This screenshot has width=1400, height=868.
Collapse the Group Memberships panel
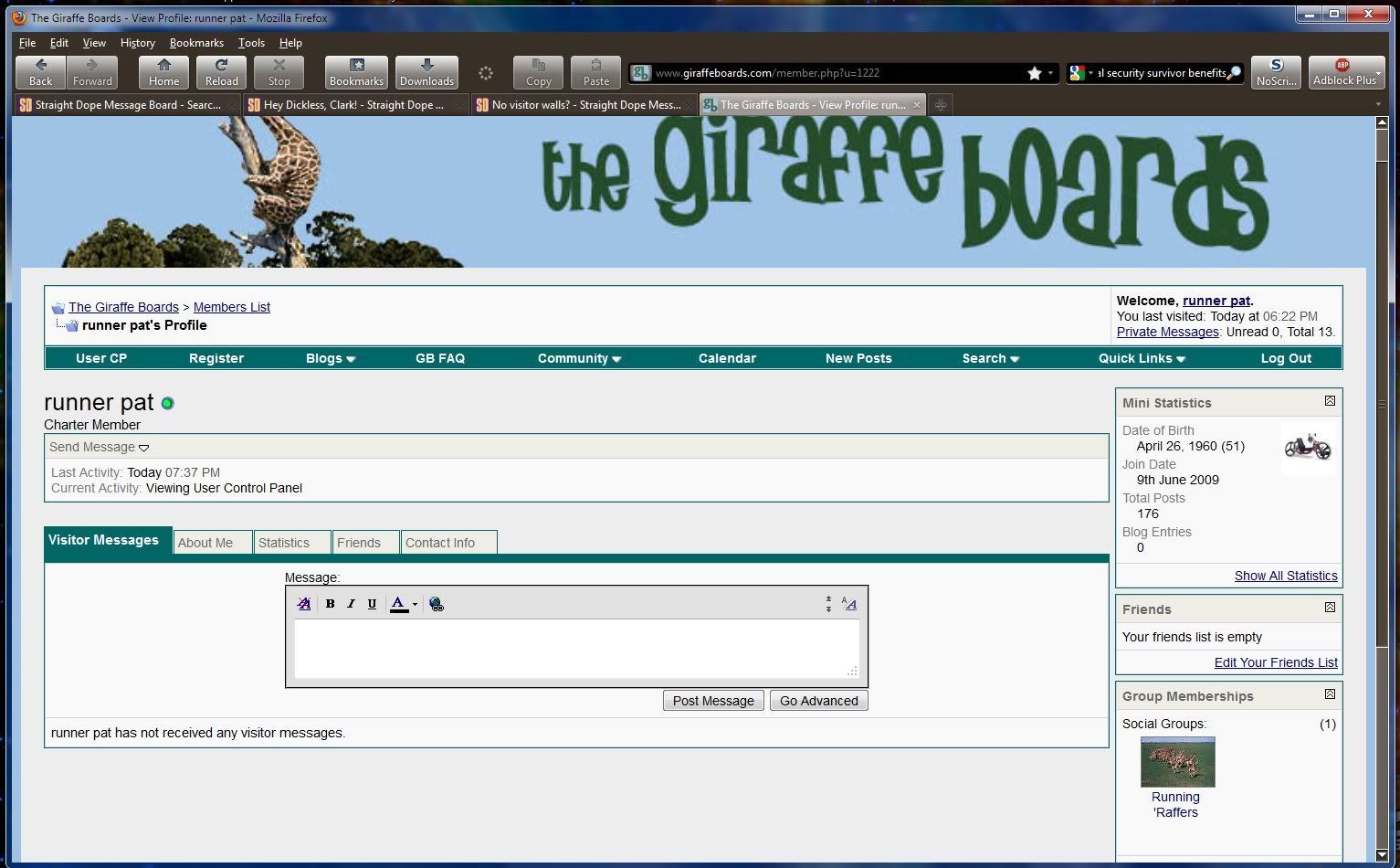1330,694
